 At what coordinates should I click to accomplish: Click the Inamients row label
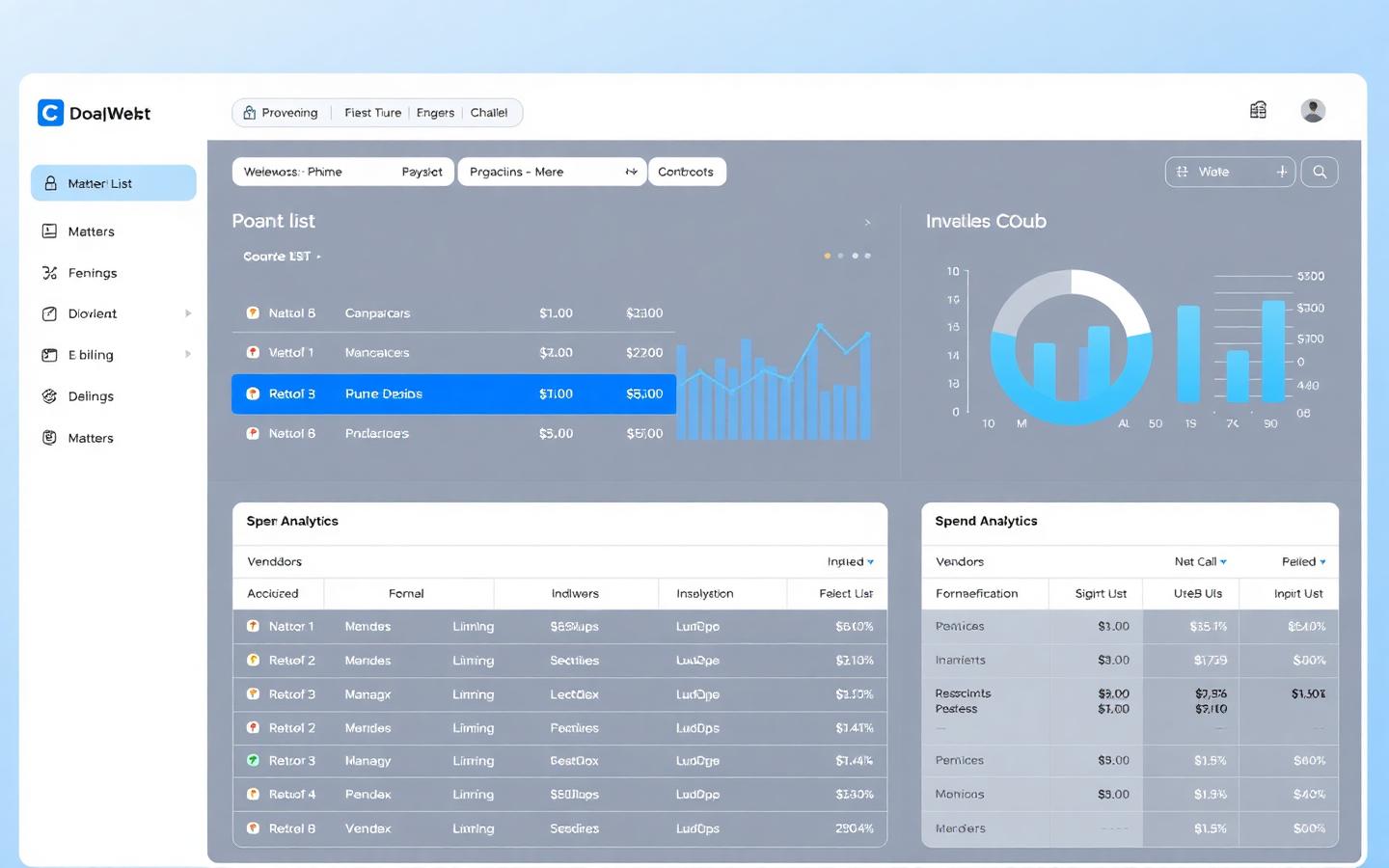[x=960, y=660]
